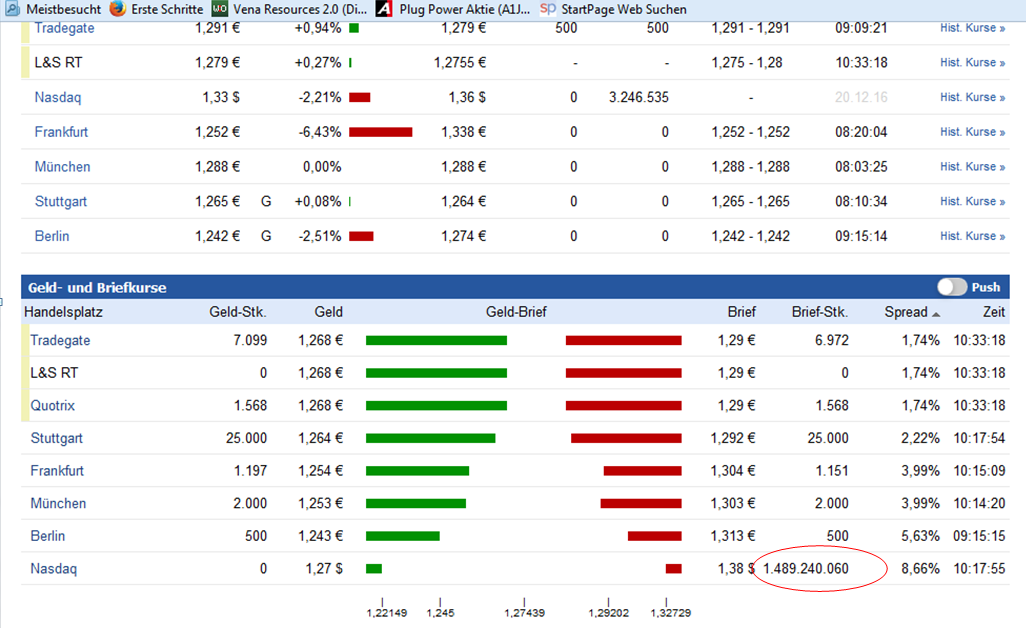
Task: Open Tradegate in Geld- und Briefkurse table
Action: 60,340
